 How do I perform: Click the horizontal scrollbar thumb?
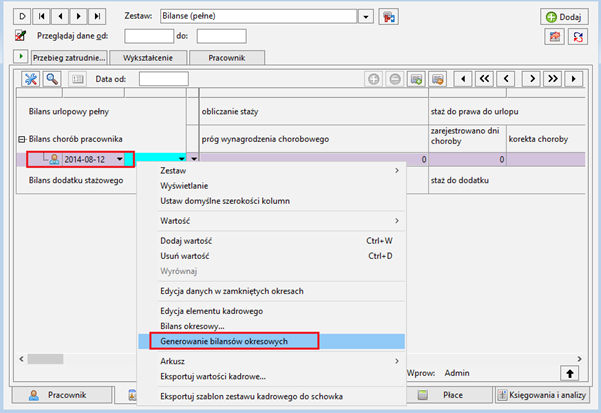(45, 359)
